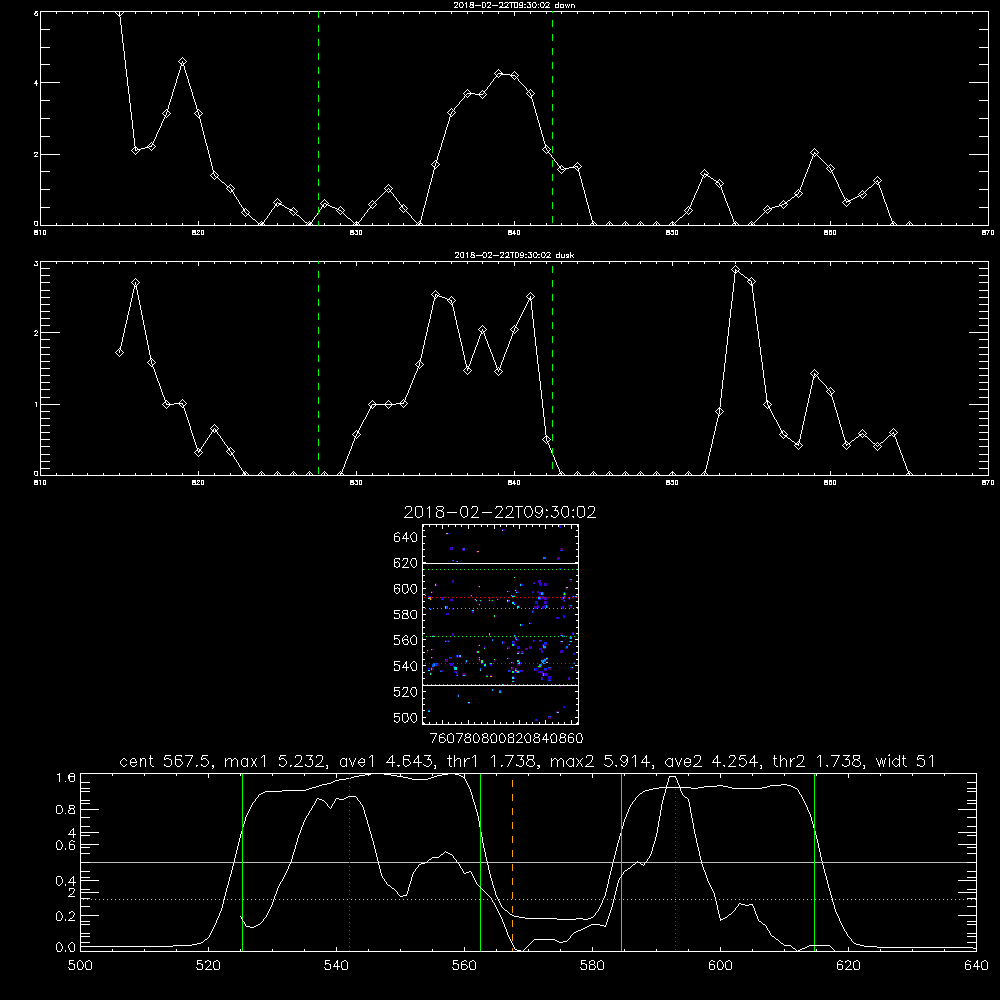1000x1000 pixels.
Task: Click the red dotted line near 593 in bottom plot
Action: [x=675, y=861]
